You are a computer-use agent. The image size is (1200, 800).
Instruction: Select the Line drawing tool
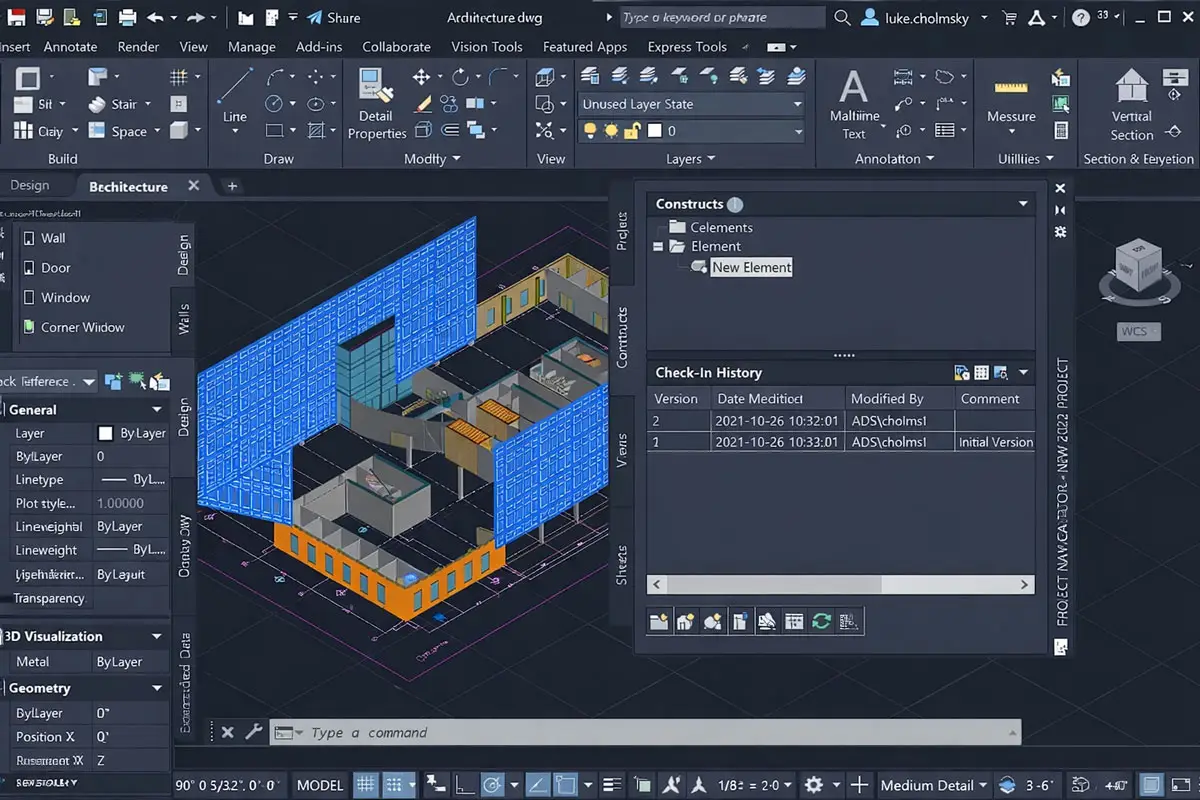(x=235, y=98)
